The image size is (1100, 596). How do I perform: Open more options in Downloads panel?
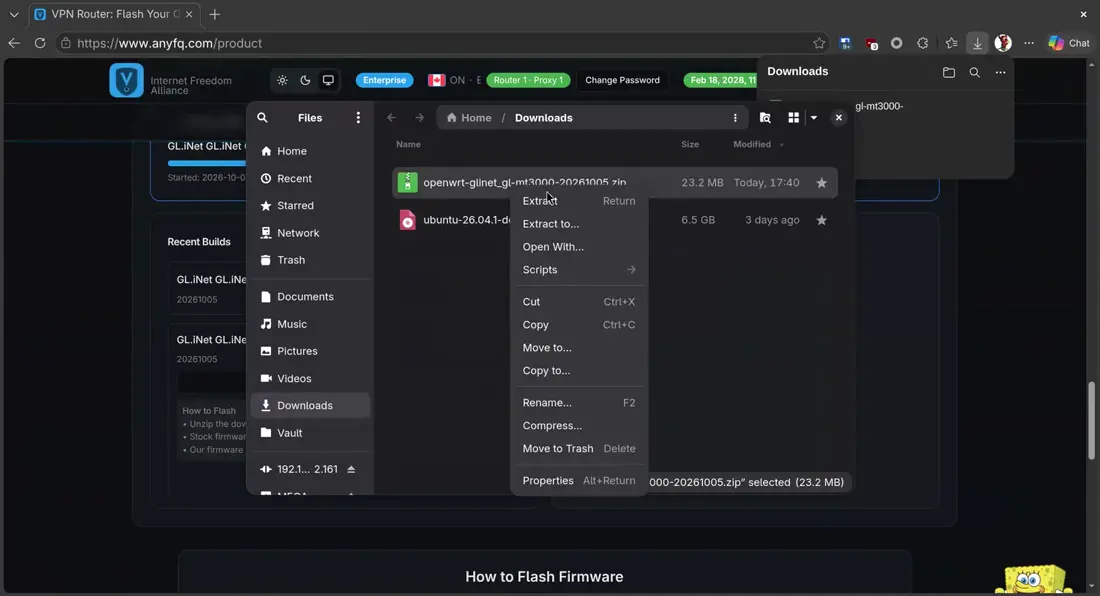[x=1000, y=72]
